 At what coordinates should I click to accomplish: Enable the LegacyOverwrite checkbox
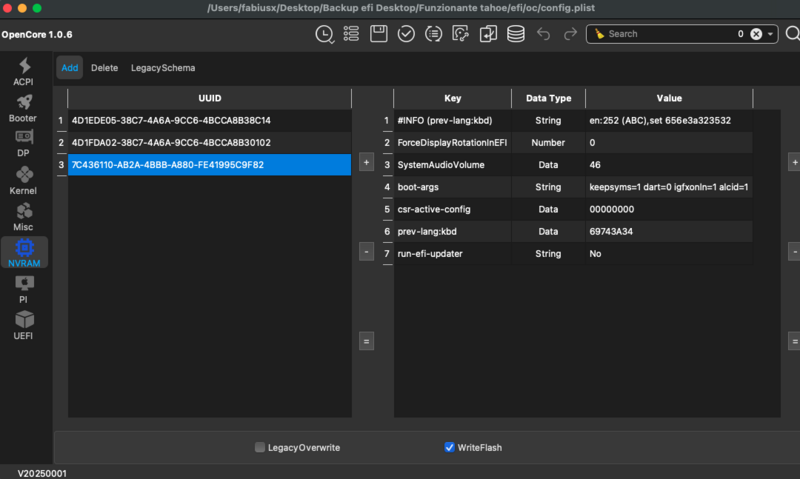[260, 447]
